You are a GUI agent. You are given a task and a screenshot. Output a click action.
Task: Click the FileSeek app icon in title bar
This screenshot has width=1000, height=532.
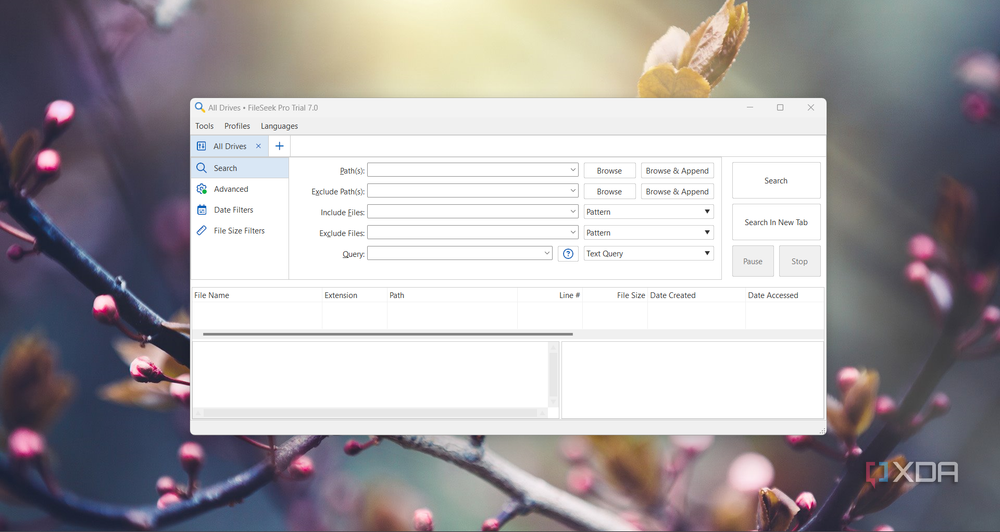(200, 107)
